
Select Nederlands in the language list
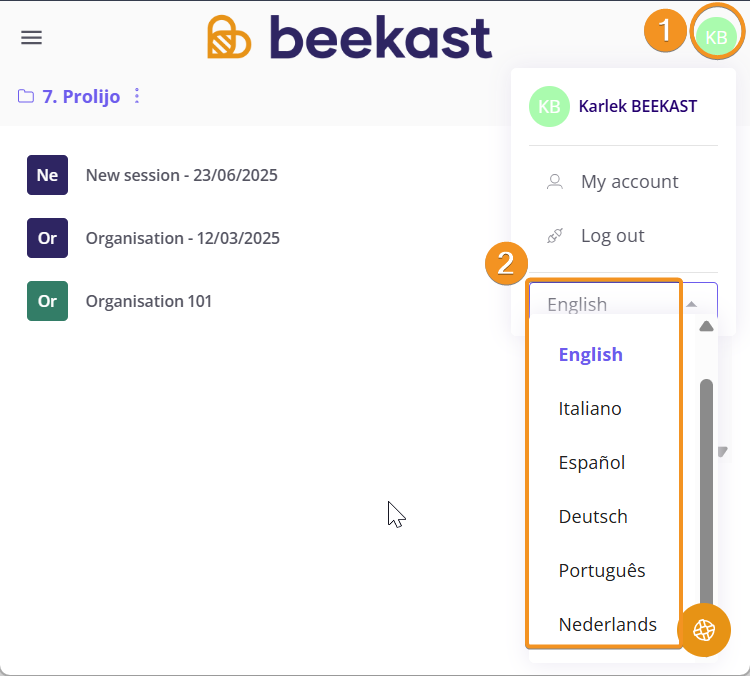tap(607, 624)
